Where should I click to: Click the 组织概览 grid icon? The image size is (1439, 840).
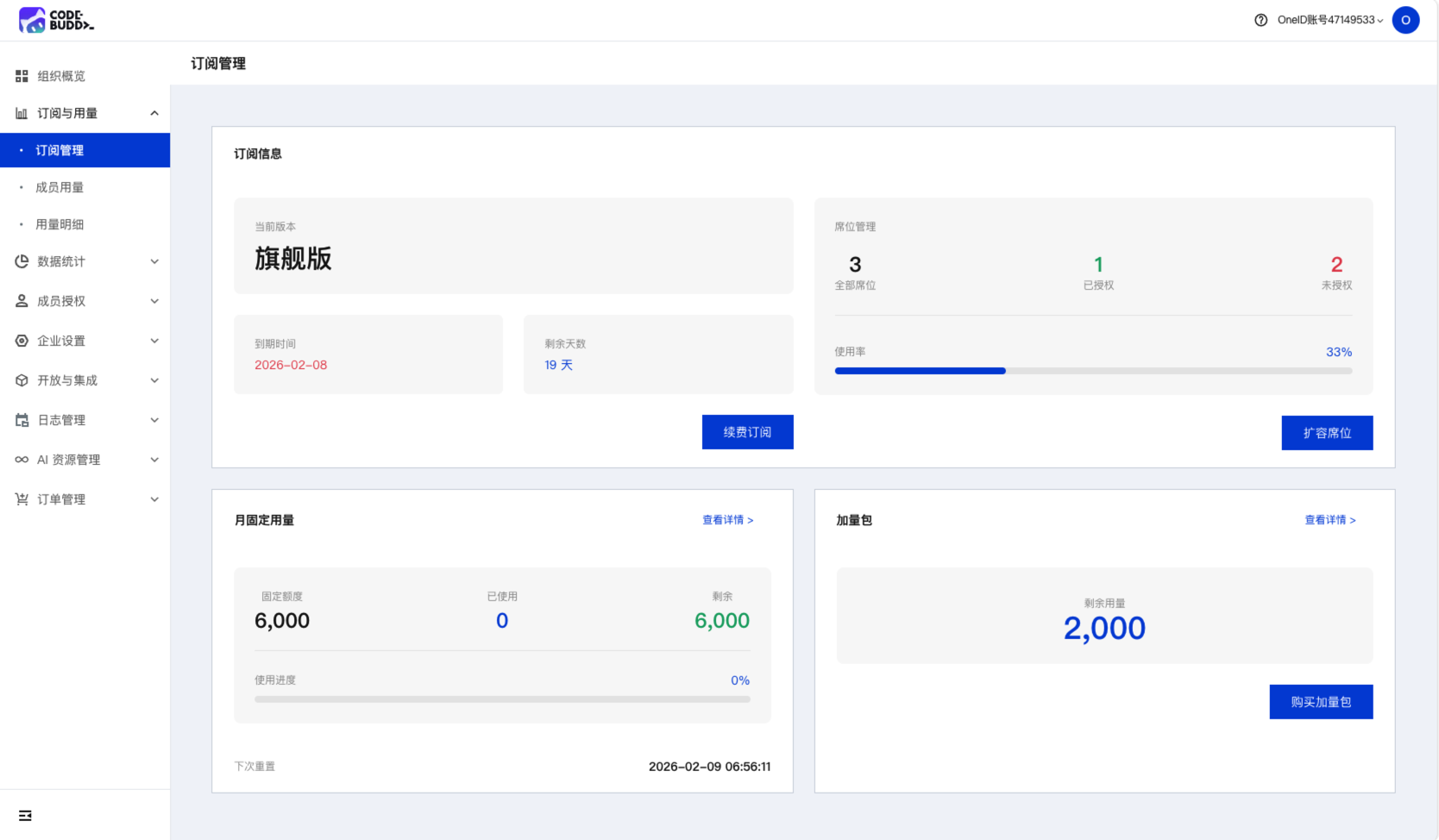pyautogui.click(x=22, y=76)
